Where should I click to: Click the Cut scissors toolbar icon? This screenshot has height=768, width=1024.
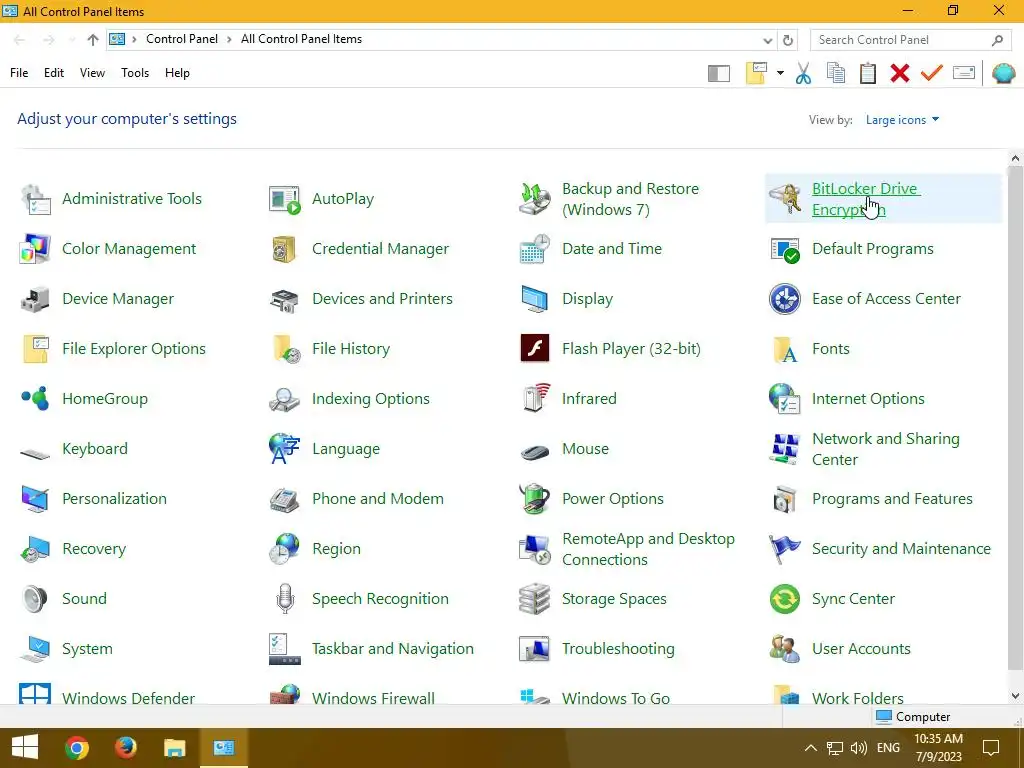(x=803, y=73)
